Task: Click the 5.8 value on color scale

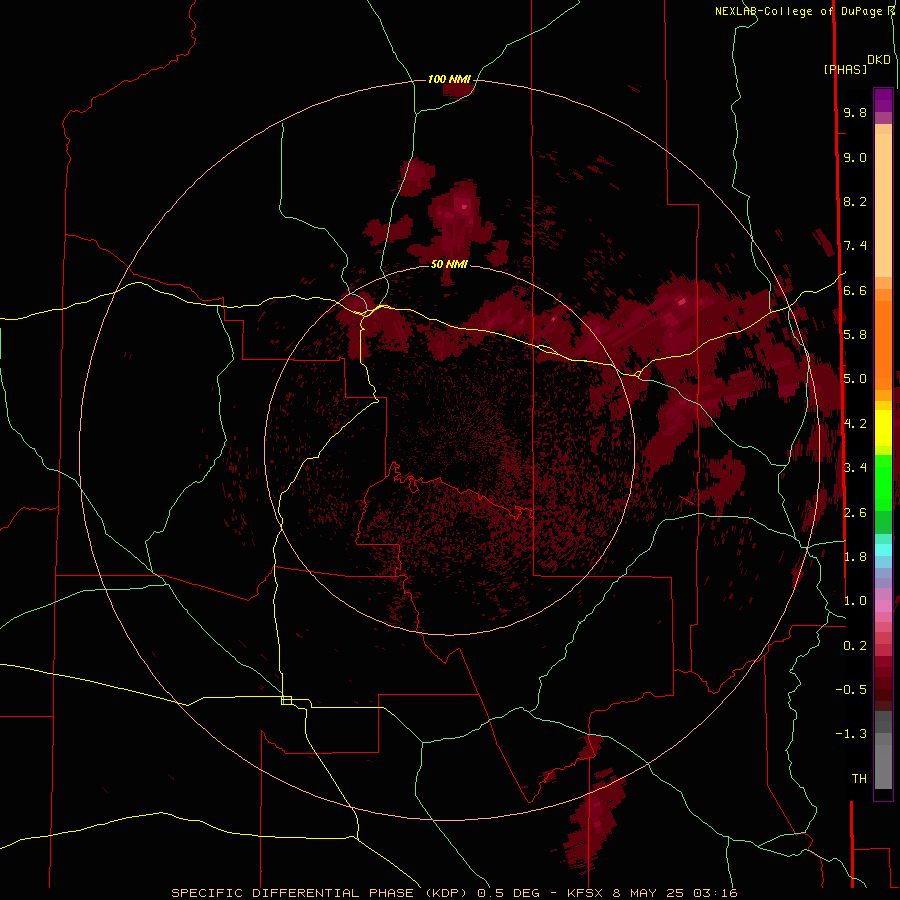Action: click(855, 335)
